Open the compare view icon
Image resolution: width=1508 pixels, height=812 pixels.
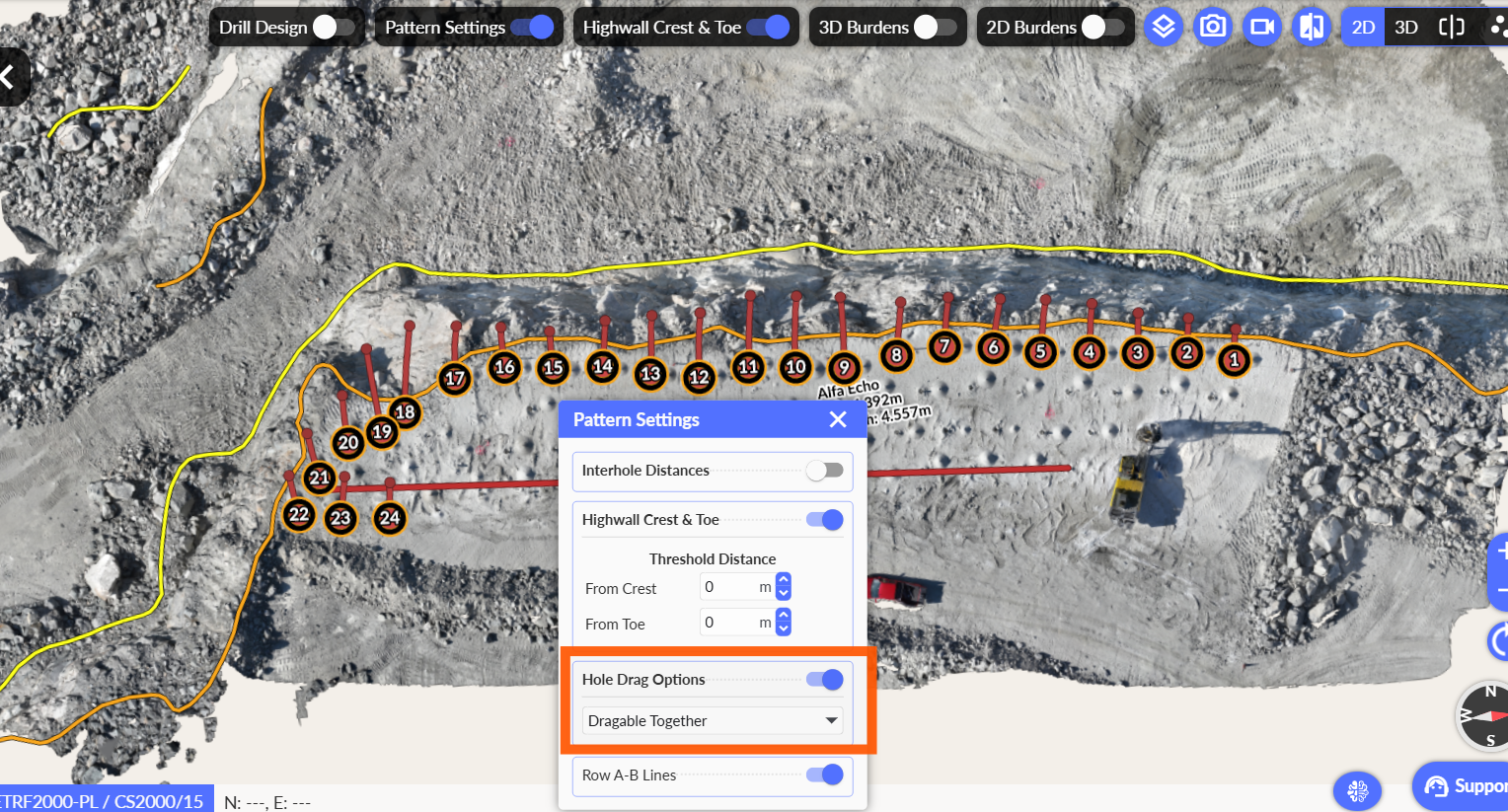click(1312, 27)
